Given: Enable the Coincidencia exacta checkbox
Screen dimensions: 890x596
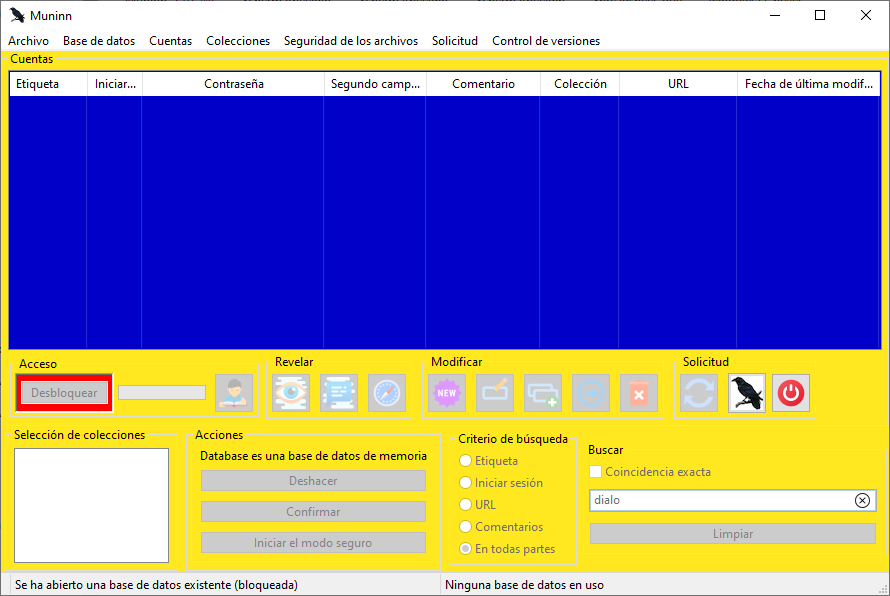Looking at the screenshot, I should (597, 472).
